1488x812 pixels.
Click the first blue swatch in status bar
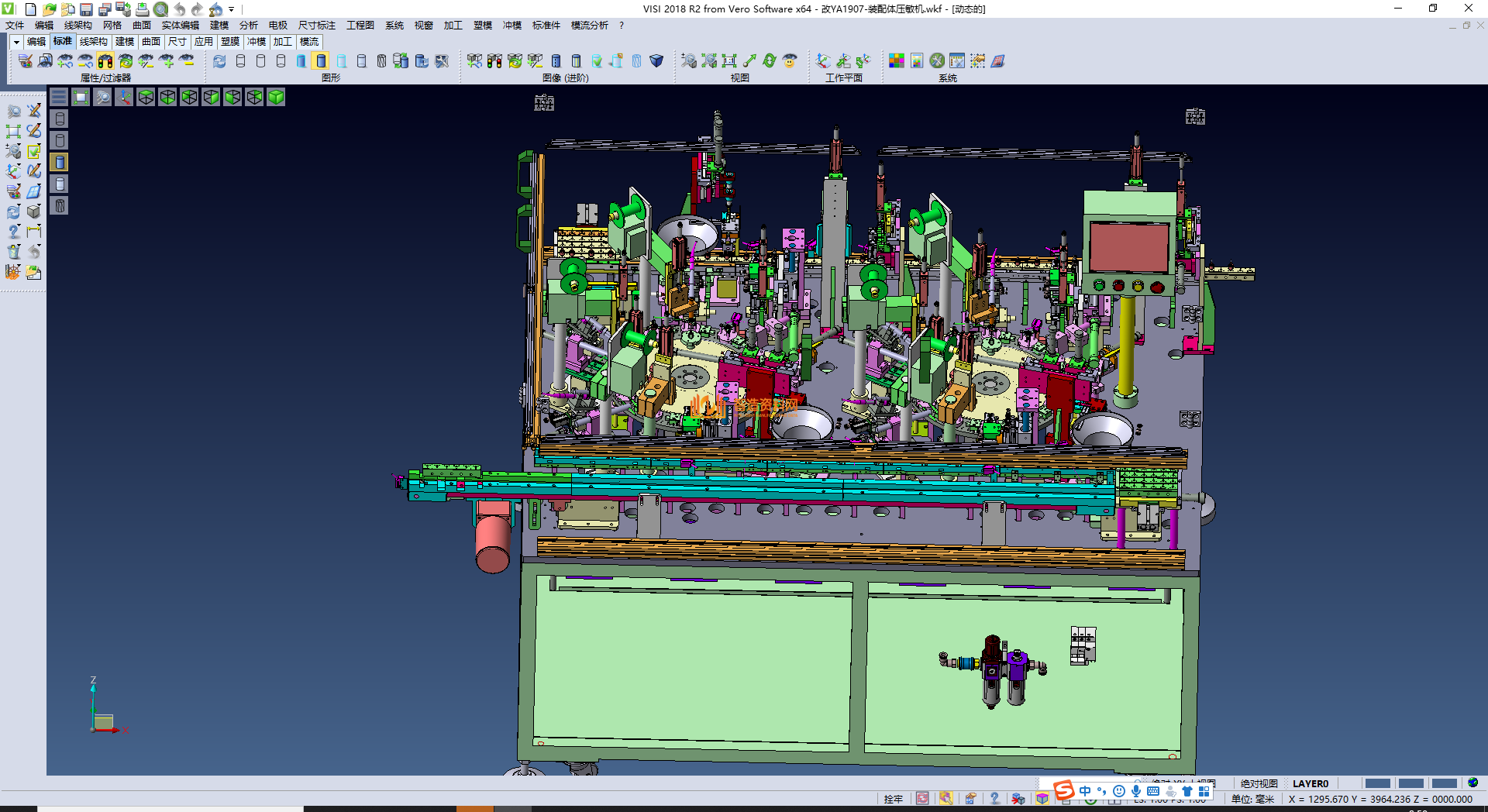(x=1377, y=783)
